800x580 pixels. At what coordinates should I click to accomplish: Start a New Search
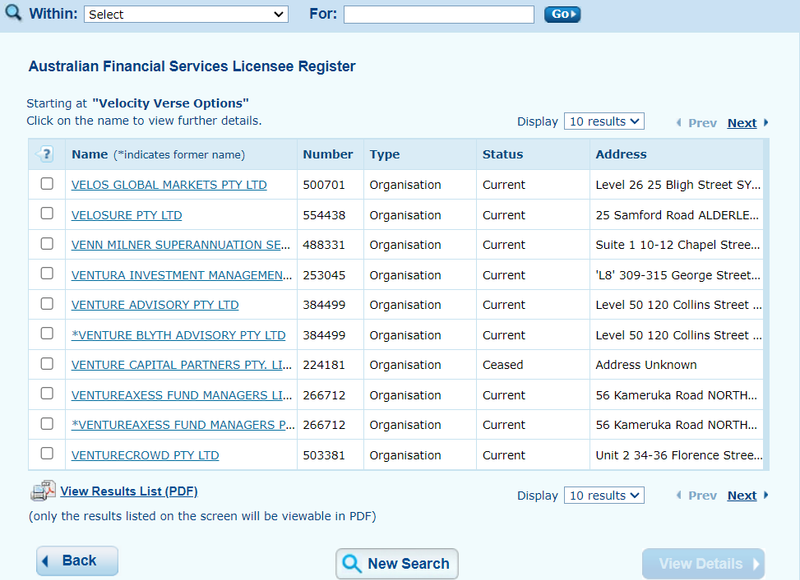pyautogui.click(x=397, y=564)
